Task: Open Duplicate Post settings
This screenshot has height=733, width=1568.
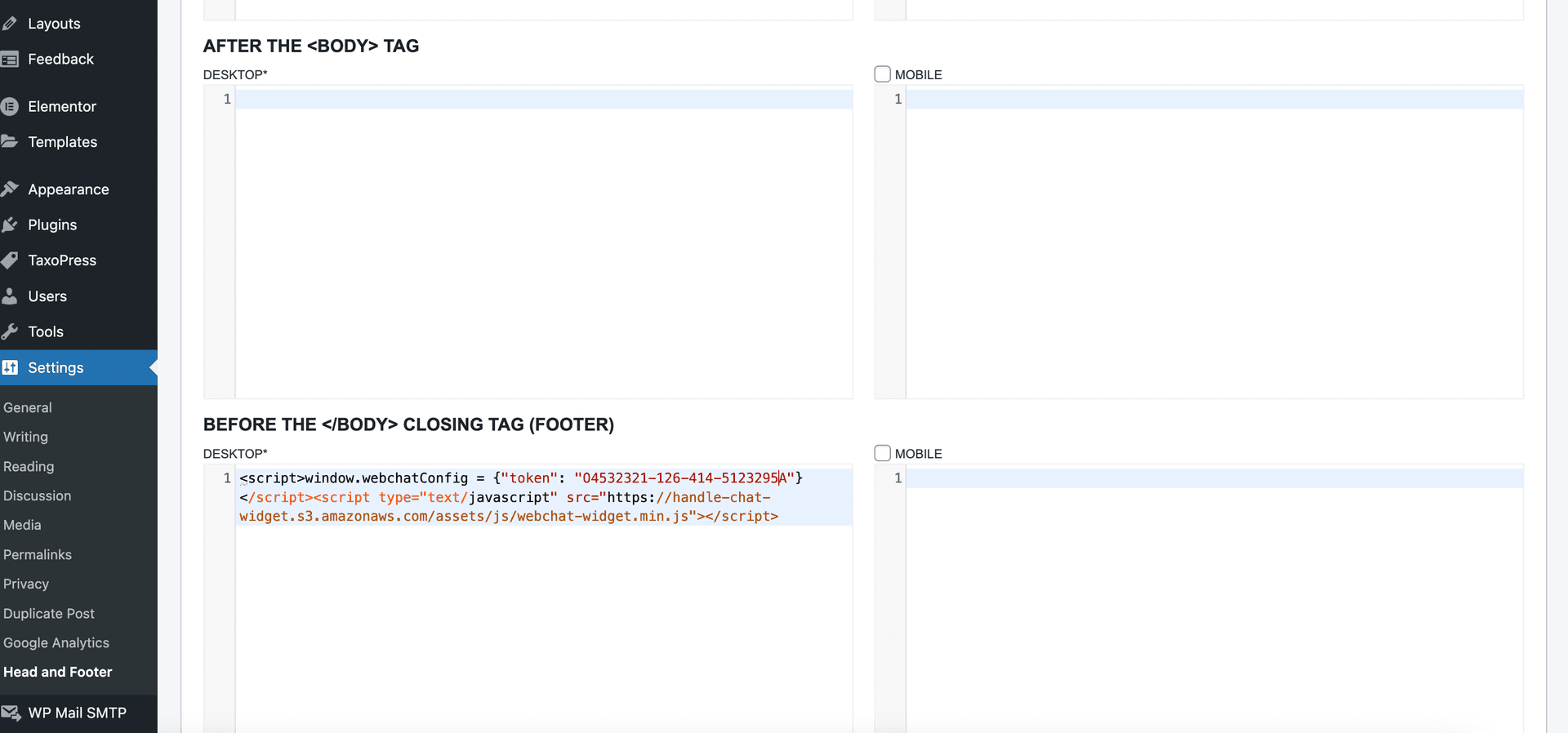Action: [49, 613]
